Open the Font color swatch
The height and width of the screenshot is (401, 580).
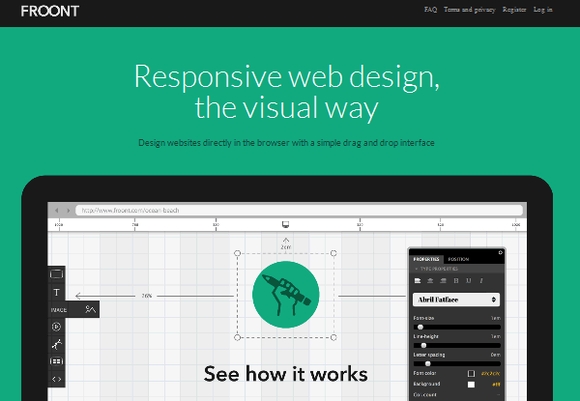[471, 374]
